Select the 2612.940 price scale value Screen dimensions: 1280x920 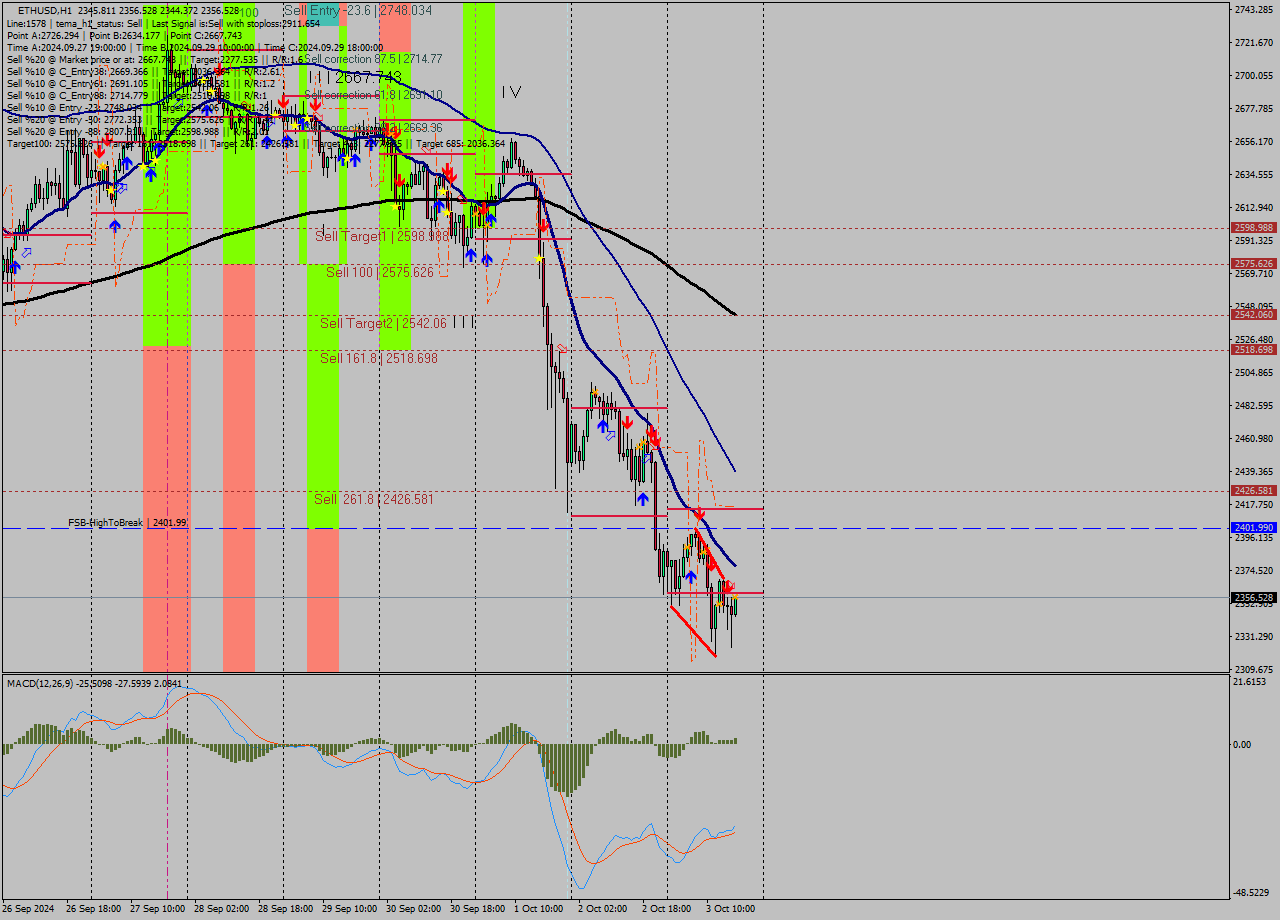pyautogui.click(x=1253, y=208)
